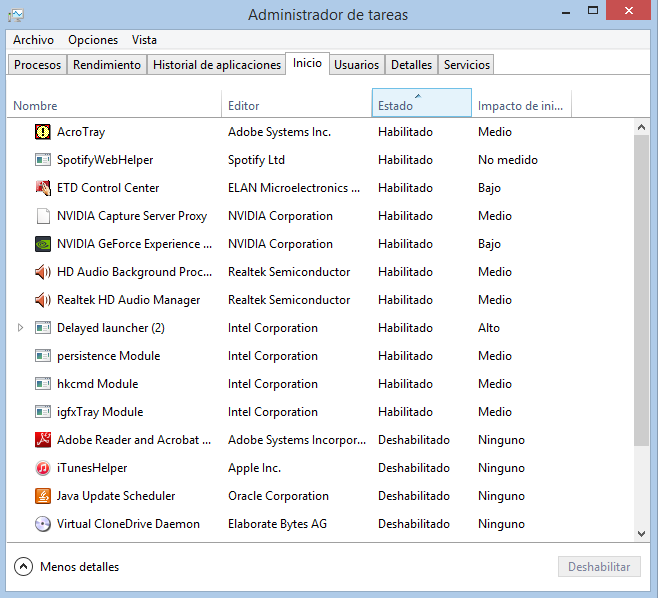Image resolution: width=658 pixels, height=598 pixels.
Task: Sort by the Editor column header
Action: pos(296,103)
